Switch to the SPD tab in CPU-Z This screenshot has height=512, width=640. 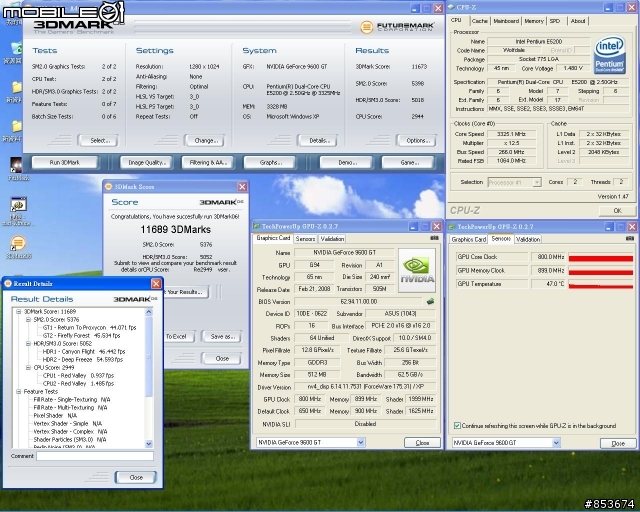pos(555,21)
